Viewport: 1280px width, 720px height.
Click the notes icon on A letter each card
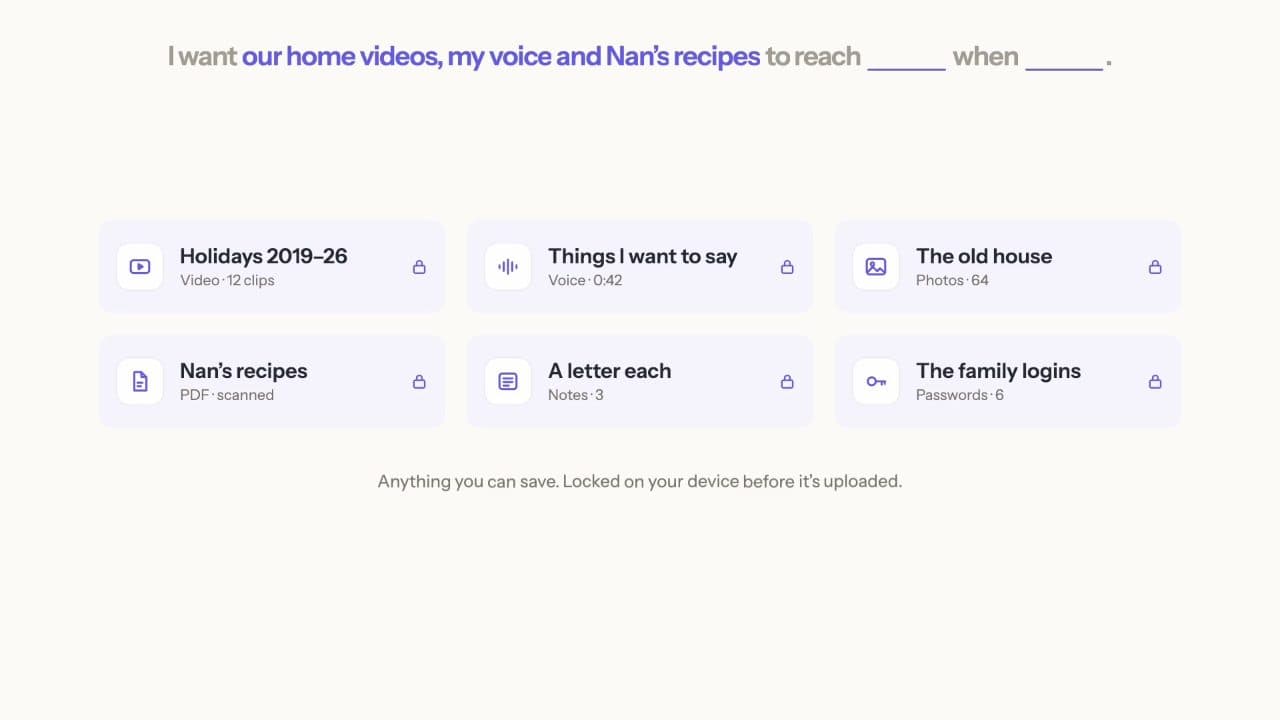[x=508, y=382]
